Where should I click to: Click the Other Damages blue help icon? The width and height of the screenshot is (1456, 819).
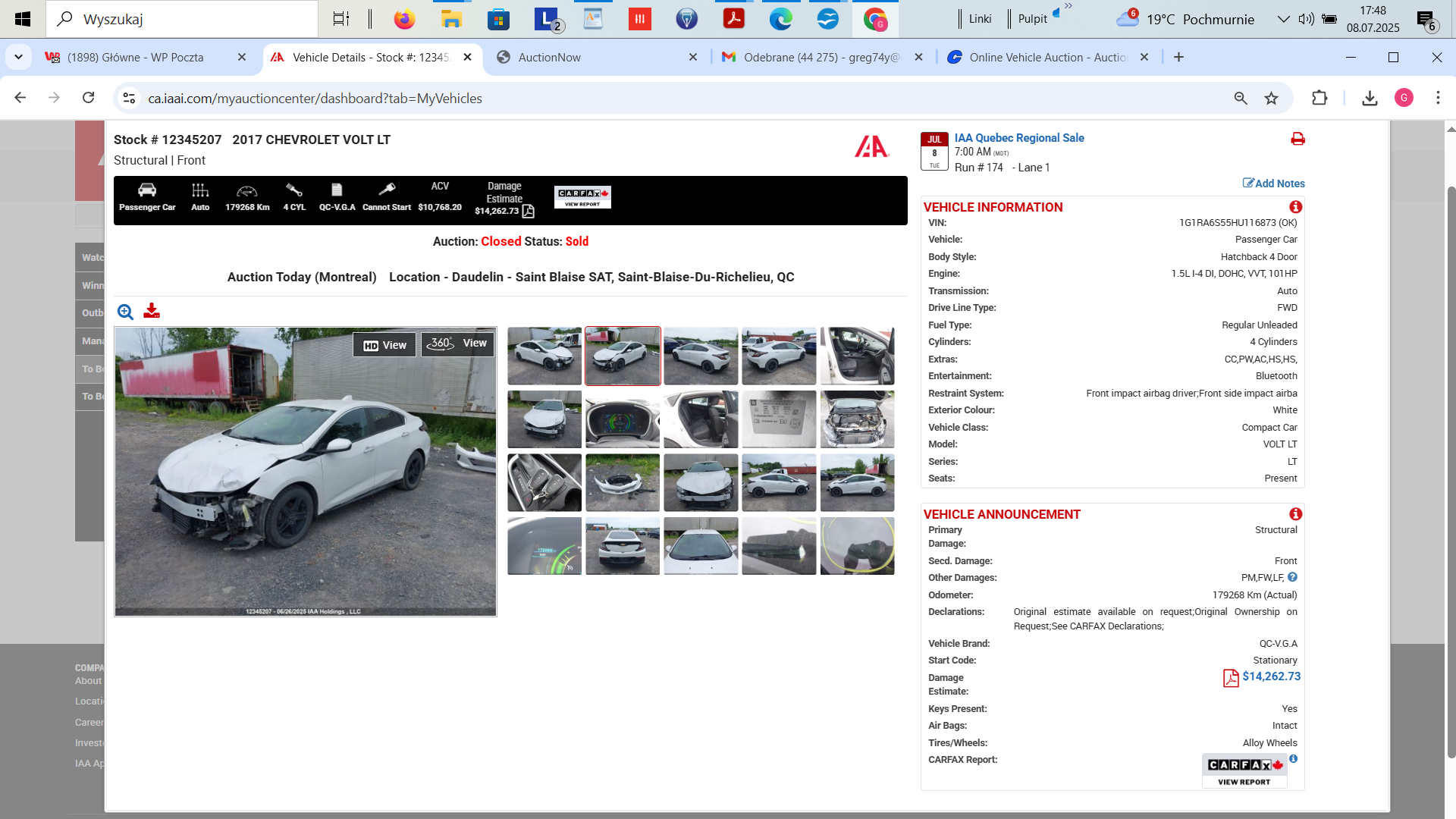(x=1292, y=577)
